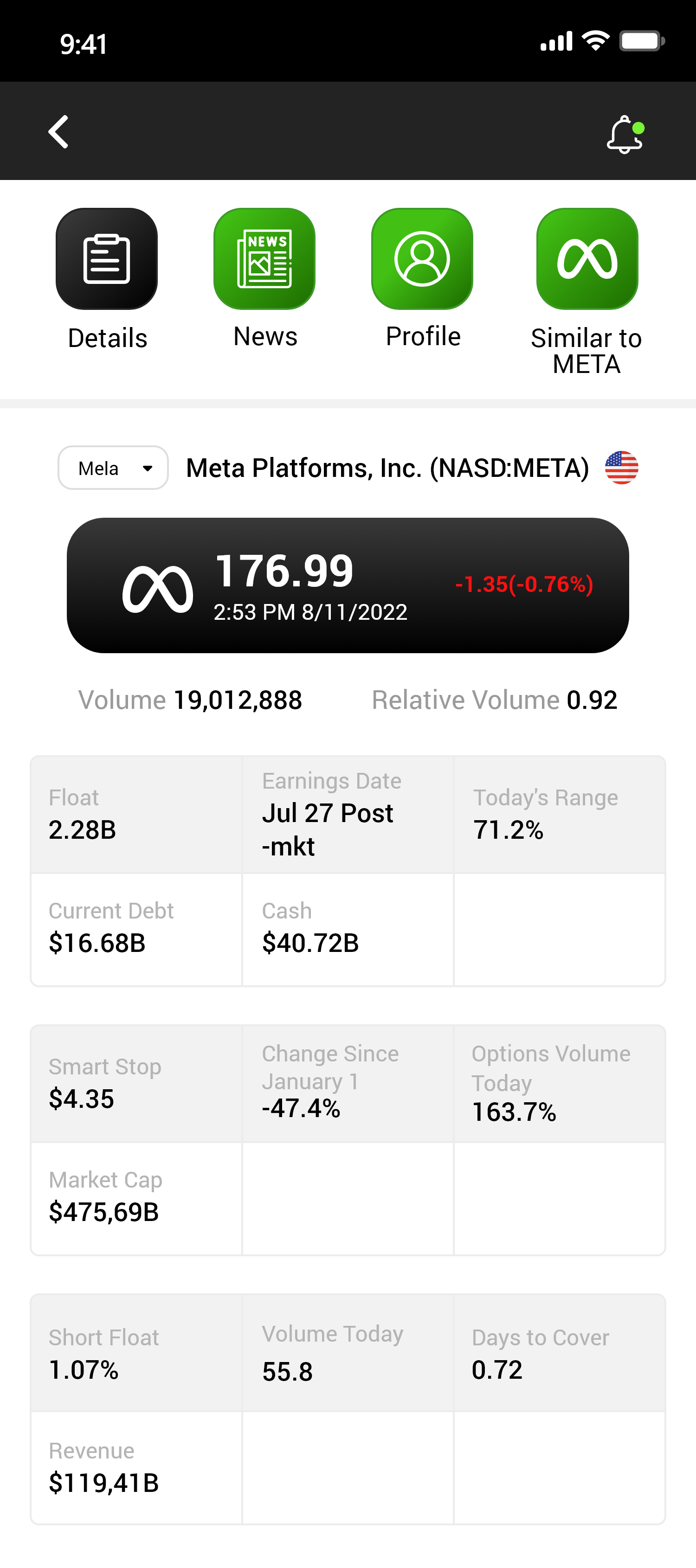The image size is (696, 1568).
Task: Click the dropdown arrow beside Mela
Action: coord(148,468)
